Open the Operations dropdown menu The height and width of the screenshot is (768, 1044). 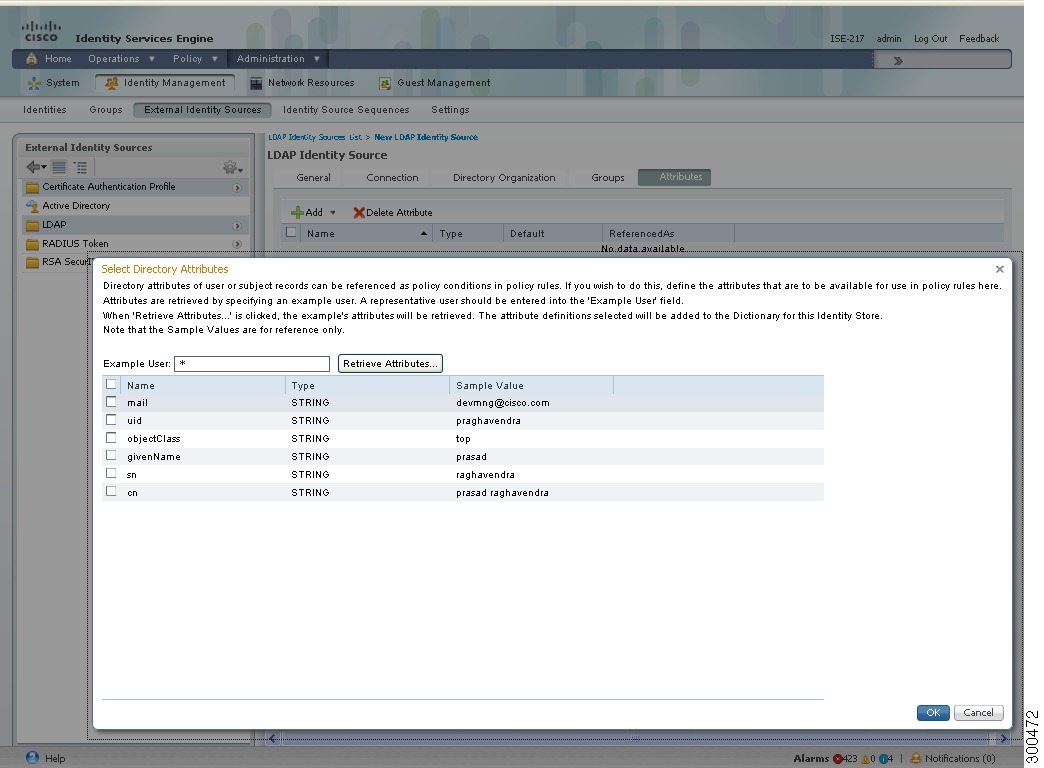point(121,59)
